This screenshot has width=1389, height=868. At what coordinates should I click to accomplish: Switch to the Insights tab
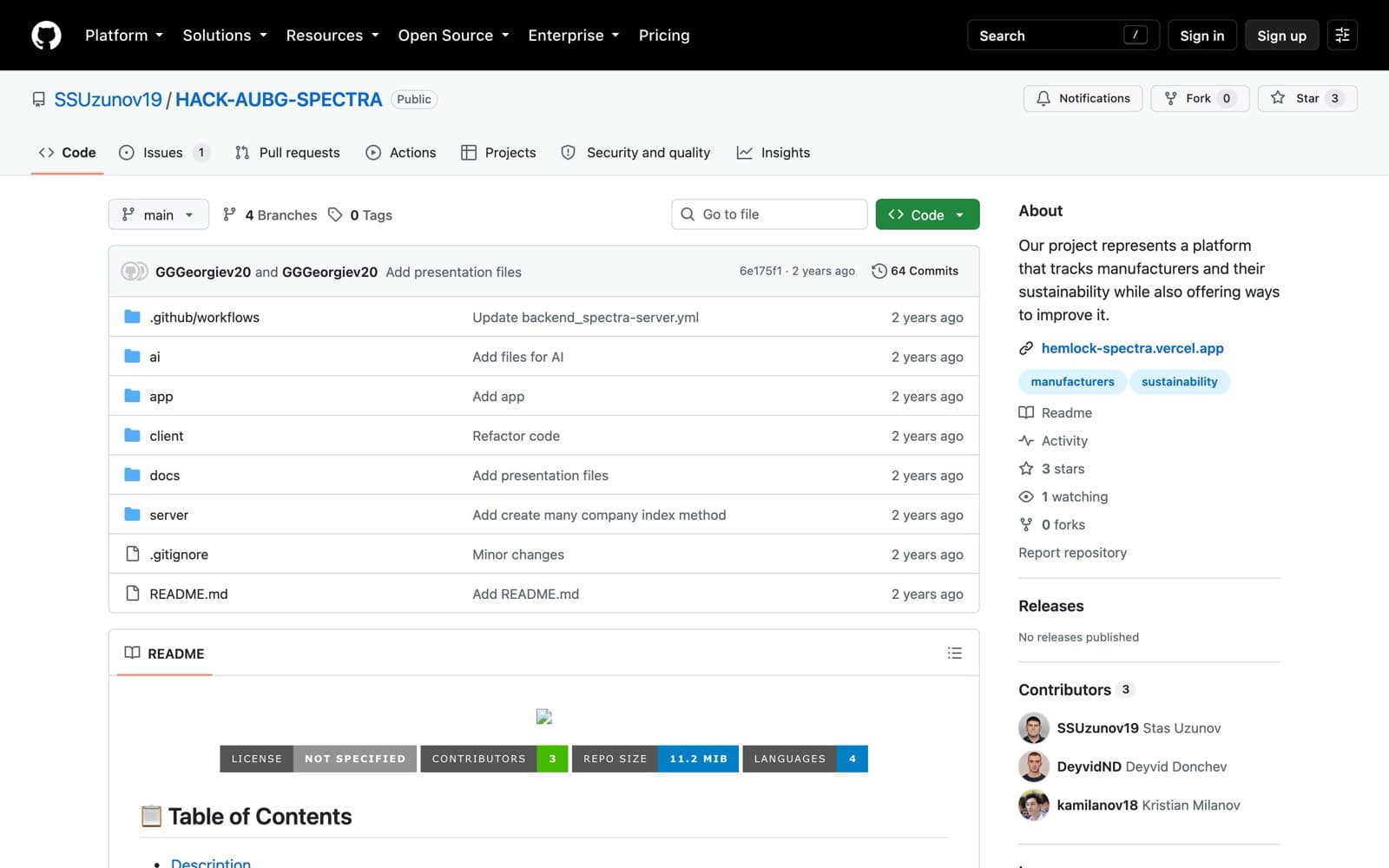tap(773, 153)
